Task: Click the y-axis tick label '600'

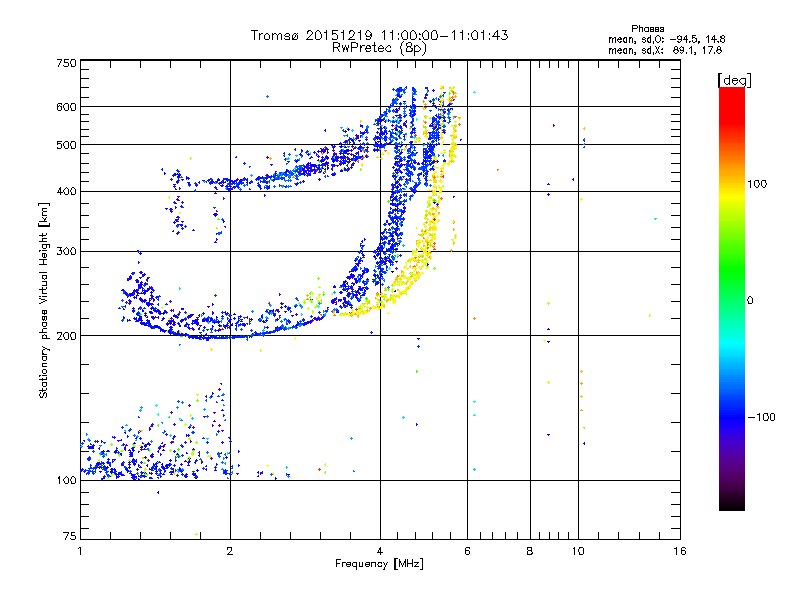Action: point(66,107)
